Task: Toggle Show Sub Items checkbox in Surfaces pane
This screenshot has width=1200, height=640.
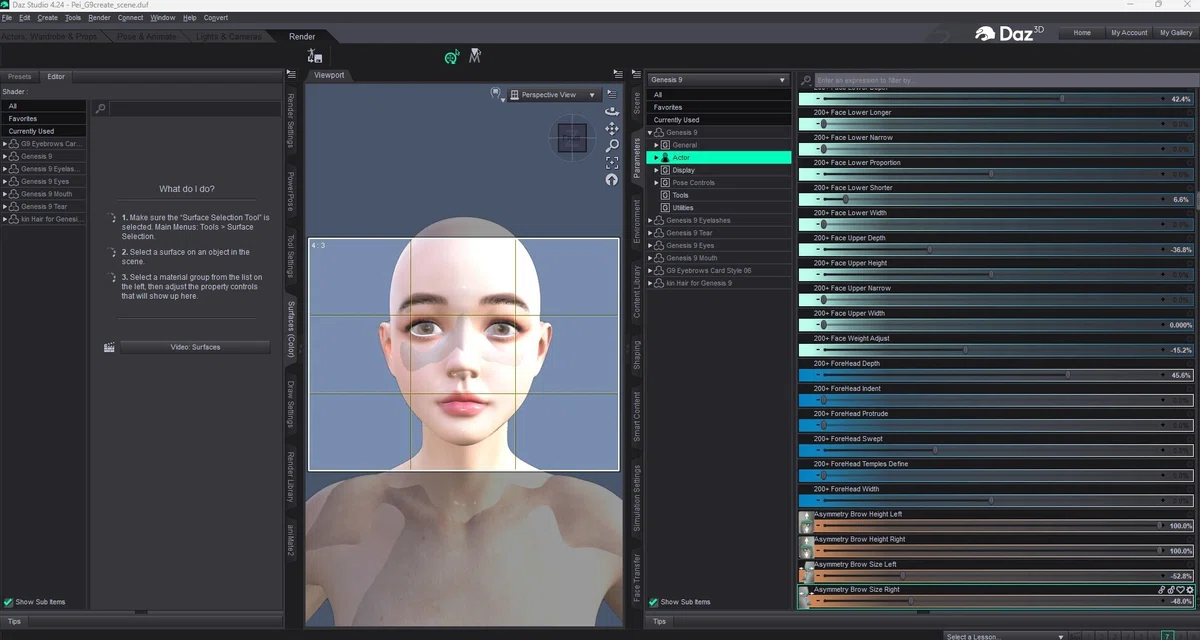Action: click(x=9, y=602)
